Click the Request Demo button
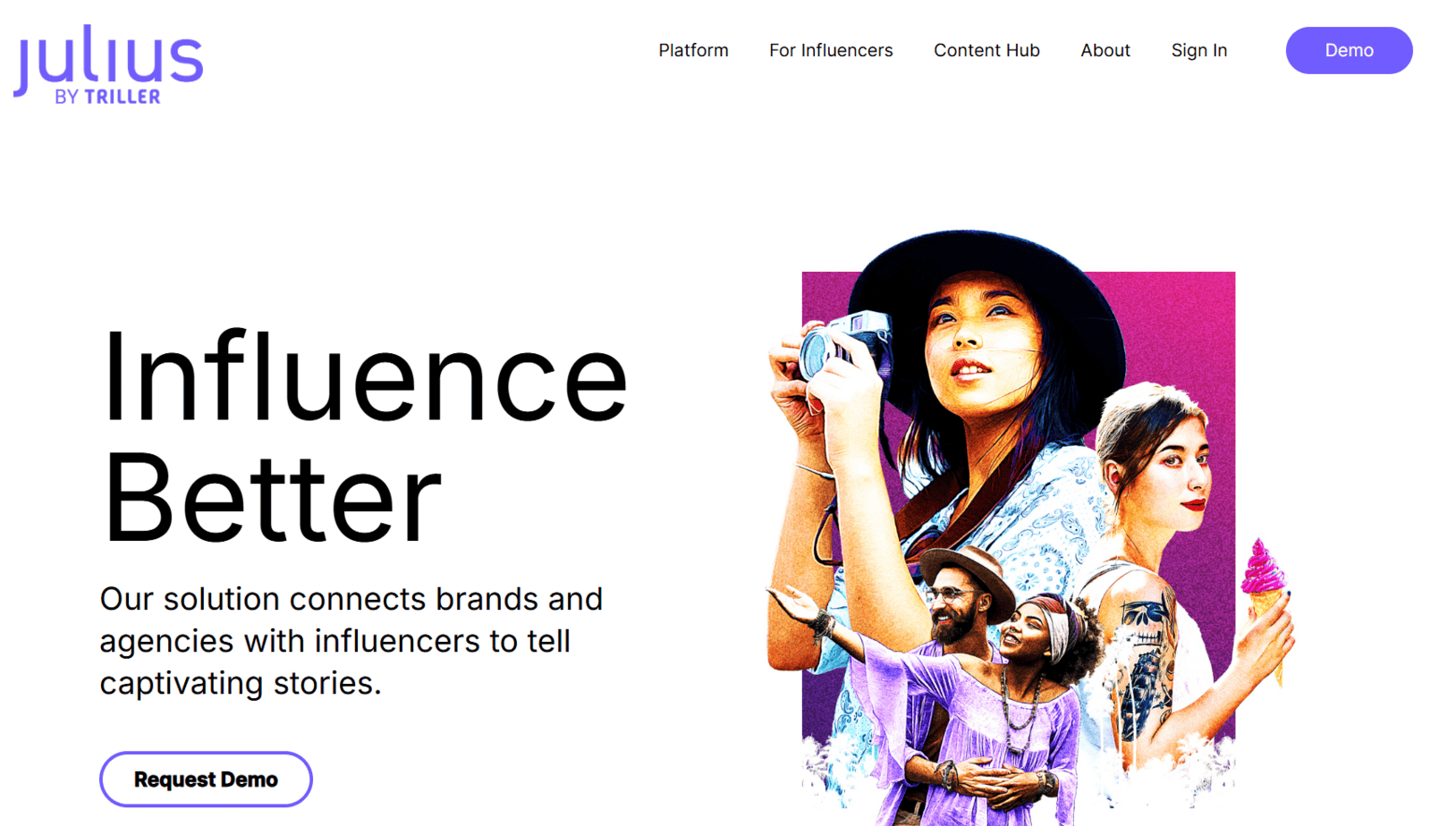Screen dimensions: 1456x826 pyautogui.click(x=205, y=779)
